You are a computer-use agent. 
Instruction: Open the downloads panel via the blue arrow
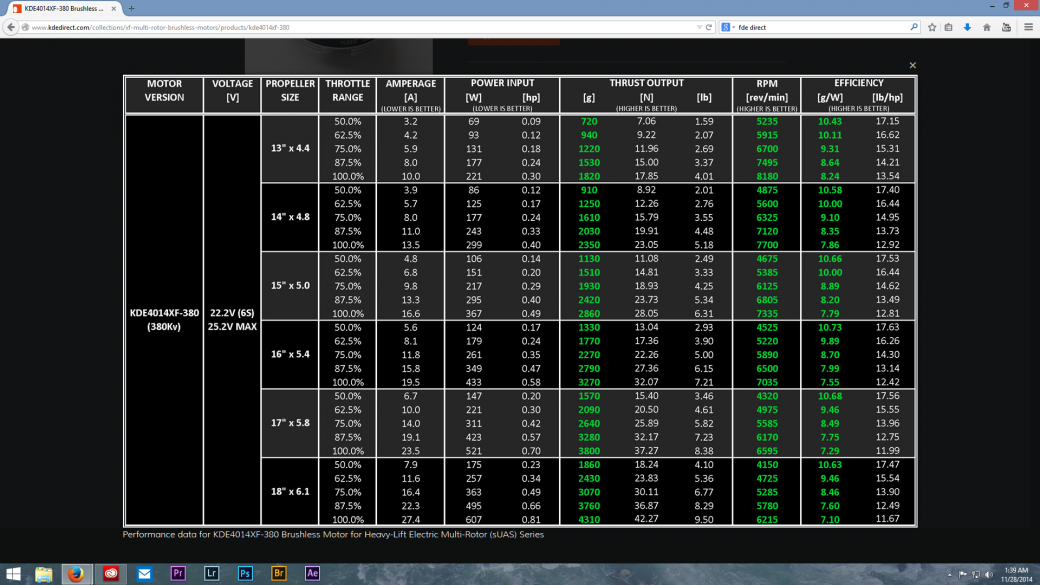pyautogui.click(x=967, y=27)
